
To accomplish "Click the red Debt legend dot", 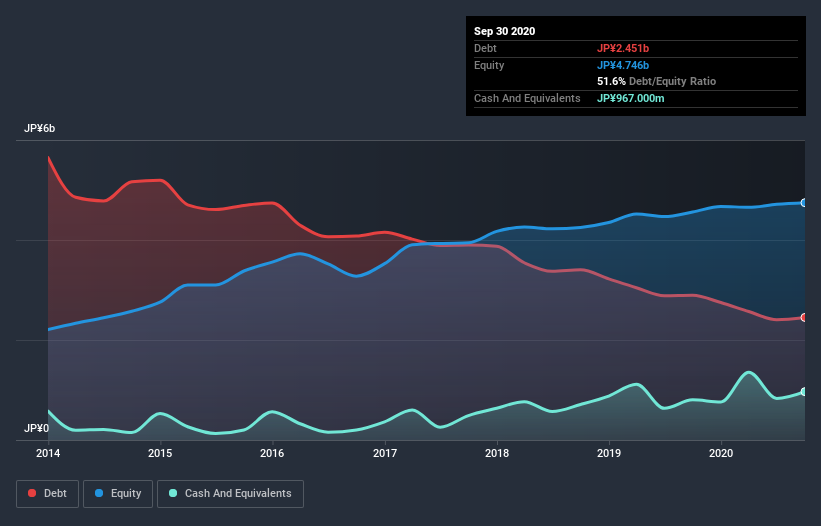I will pyautogui.click(x=32, y=493).
